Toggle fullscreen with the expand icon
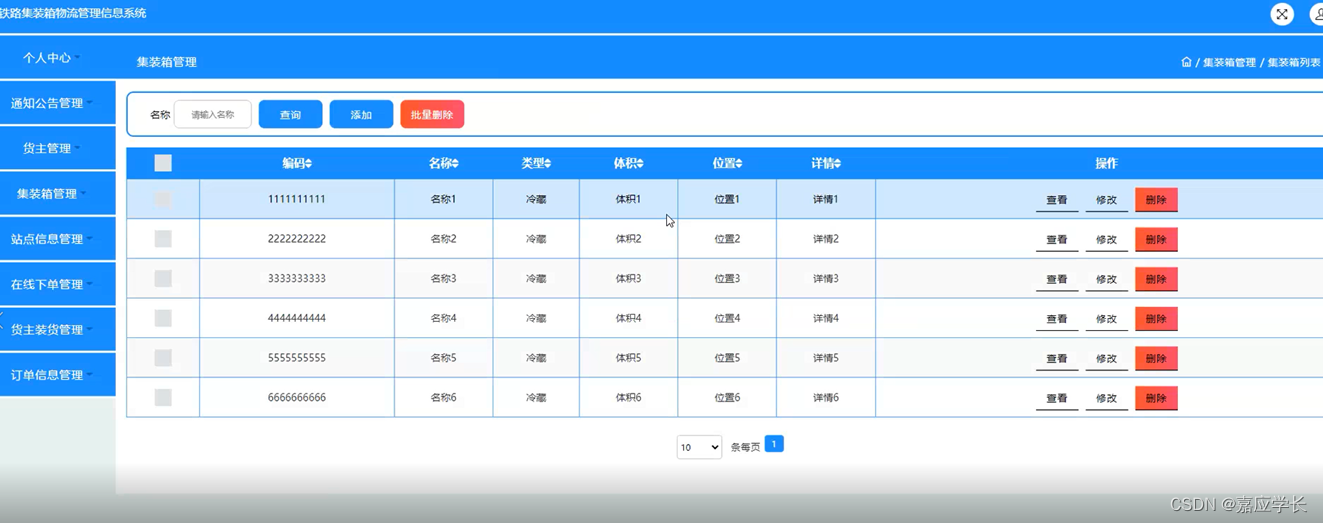The height and width of the screenshot is (523, 1323). coord(1282,14)
